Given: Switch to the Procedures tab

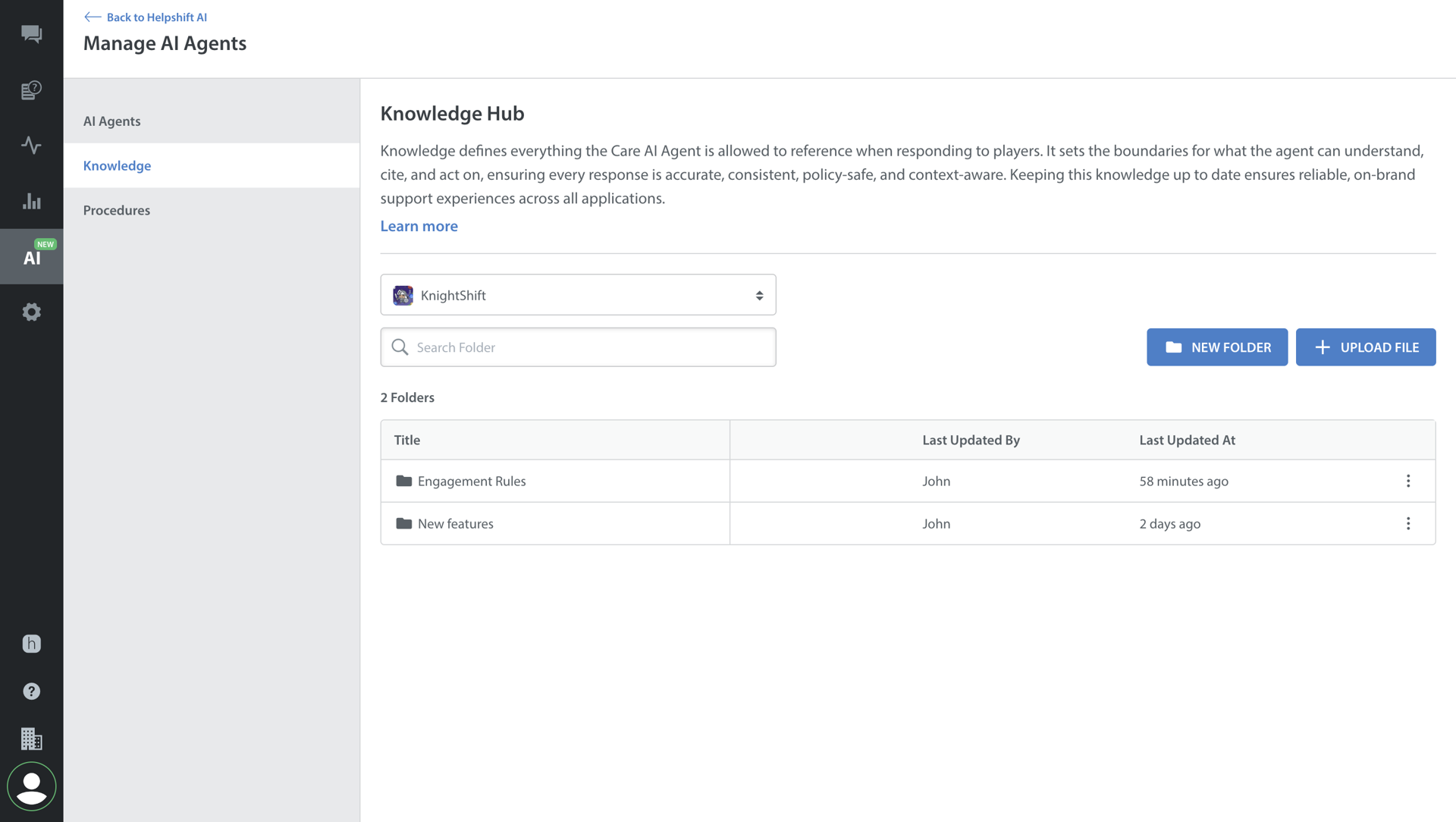Looking at the screenshot, I should [117, 210].
